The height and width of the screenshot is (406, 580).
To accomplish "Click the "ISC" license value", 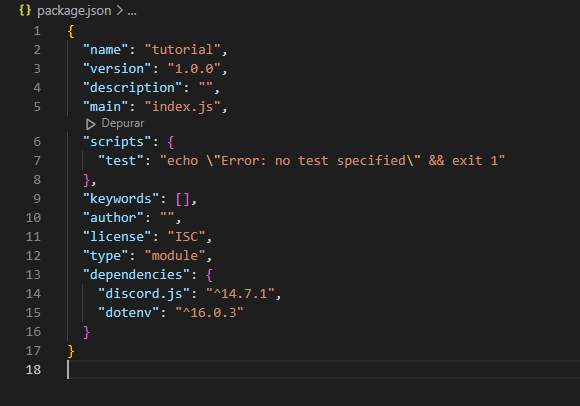I will 186,237.
